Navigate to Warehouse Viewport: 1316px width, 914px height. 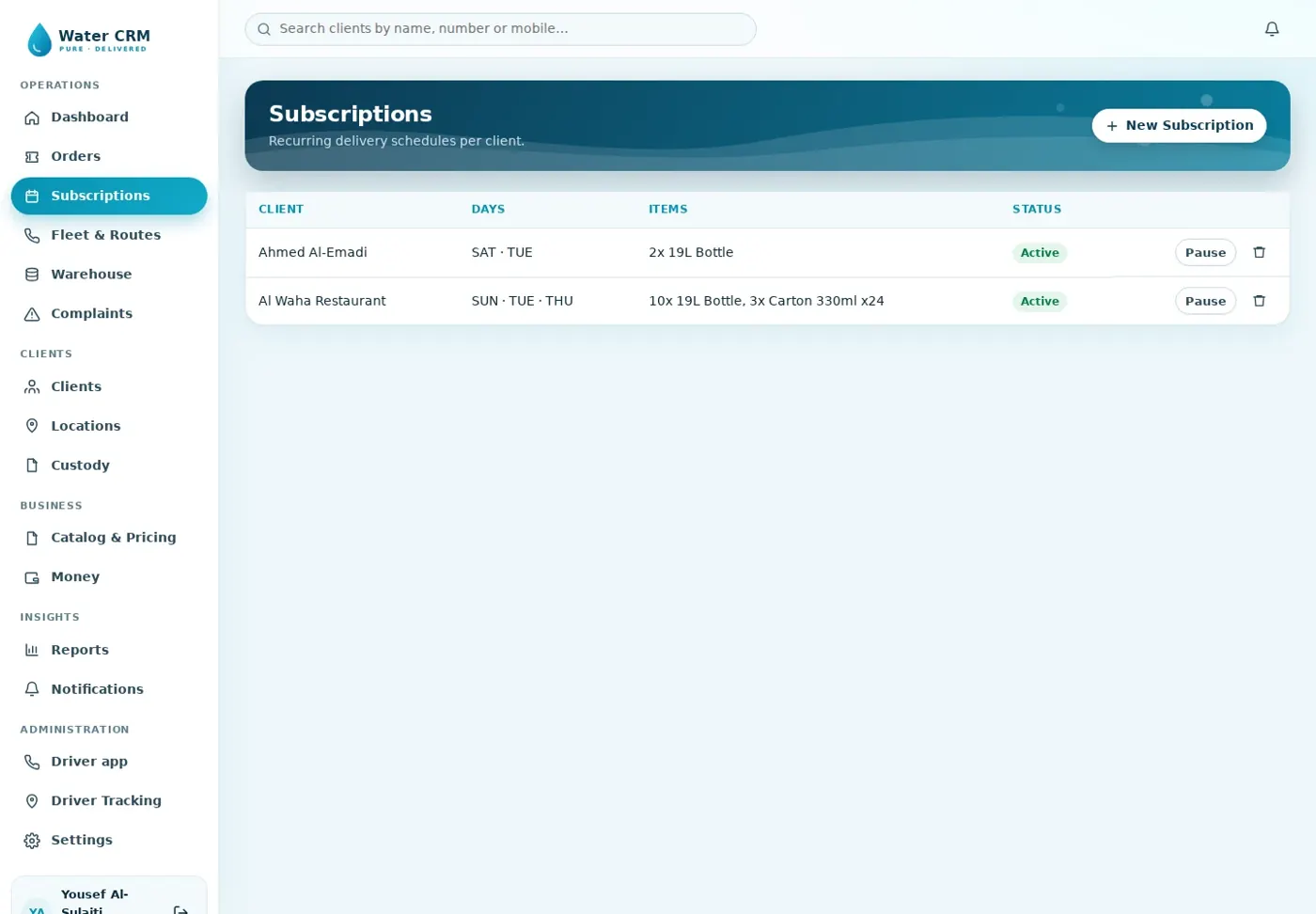click(x=109, y=275)
